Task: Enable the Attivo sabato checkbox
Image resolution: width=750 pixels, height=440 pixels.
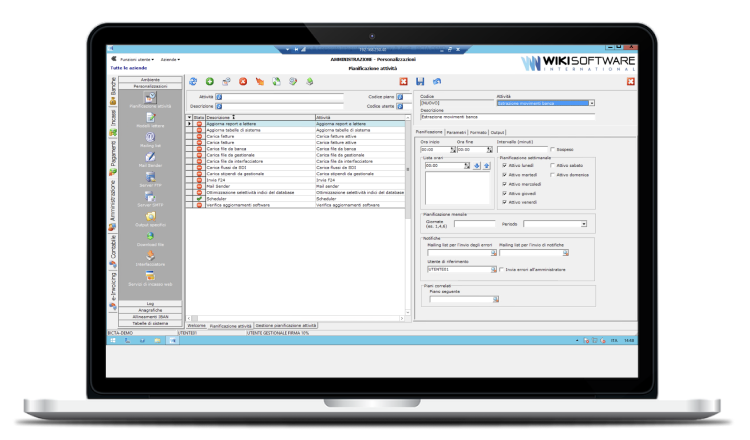Action: tap(553, 165)
